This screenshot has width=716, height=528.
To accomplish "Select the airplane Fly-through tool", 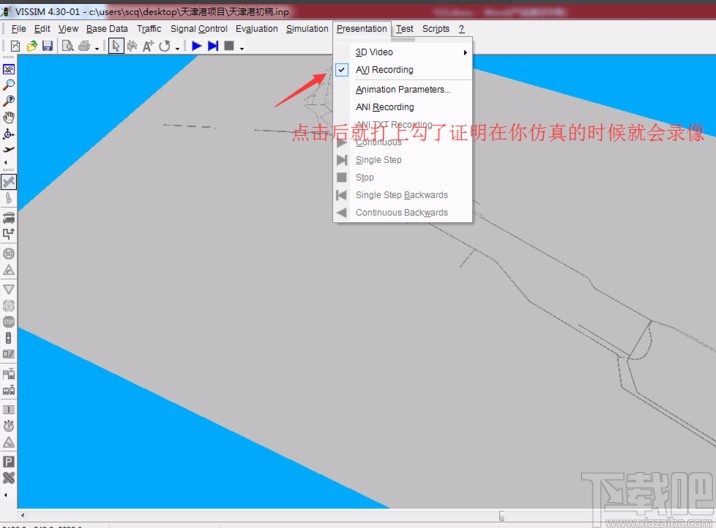I will coord(9,149).
